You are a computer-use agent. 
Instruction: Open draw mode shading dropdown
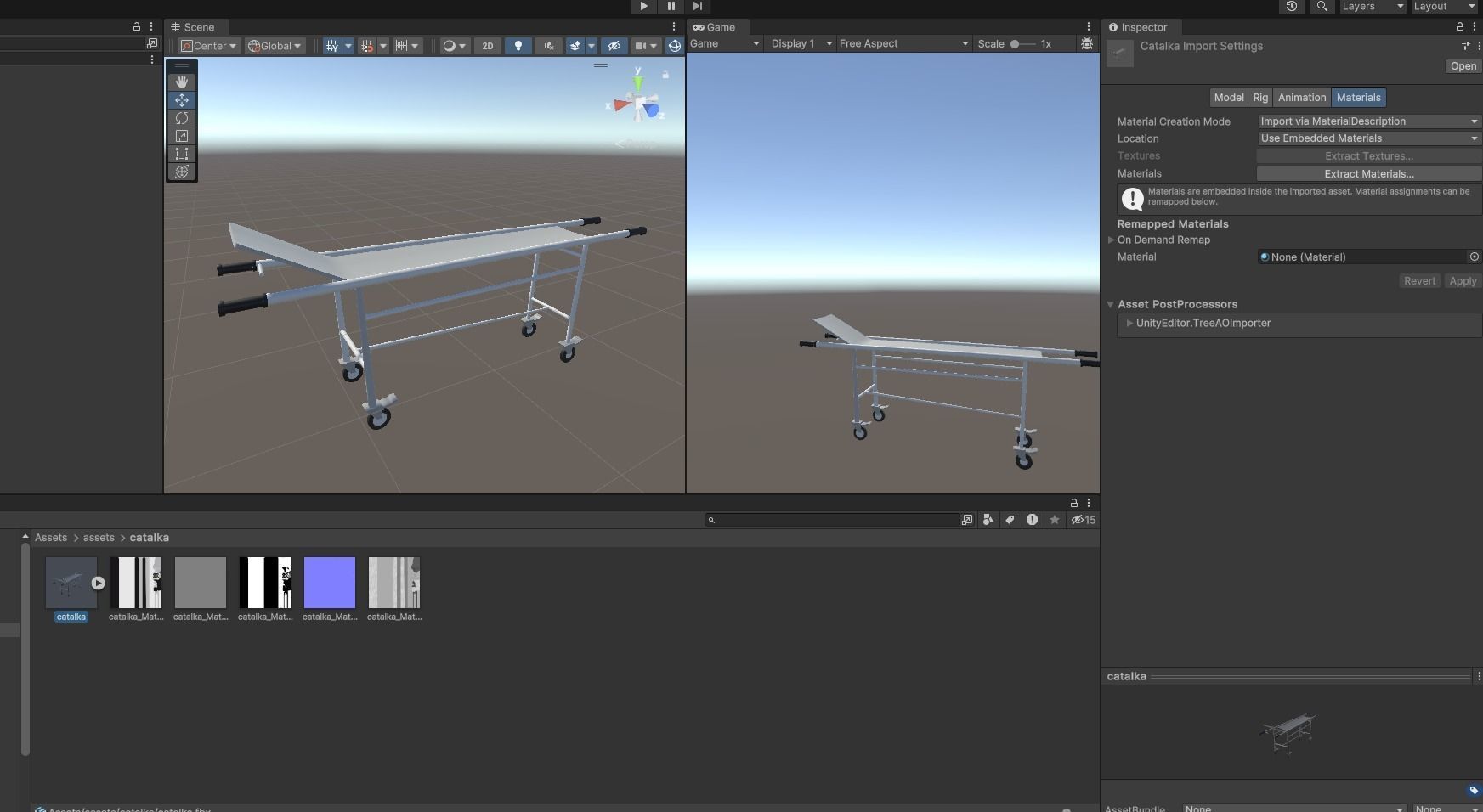(x=455, y=46)
